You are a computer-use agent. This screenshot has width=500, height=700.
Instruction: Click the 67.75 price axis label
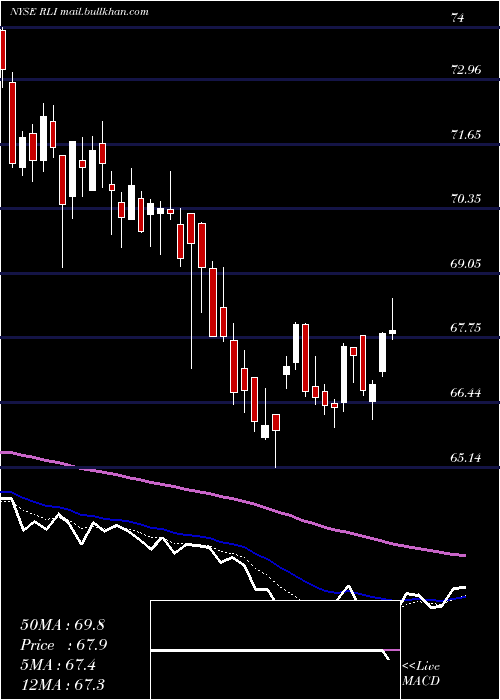(467, 328)
